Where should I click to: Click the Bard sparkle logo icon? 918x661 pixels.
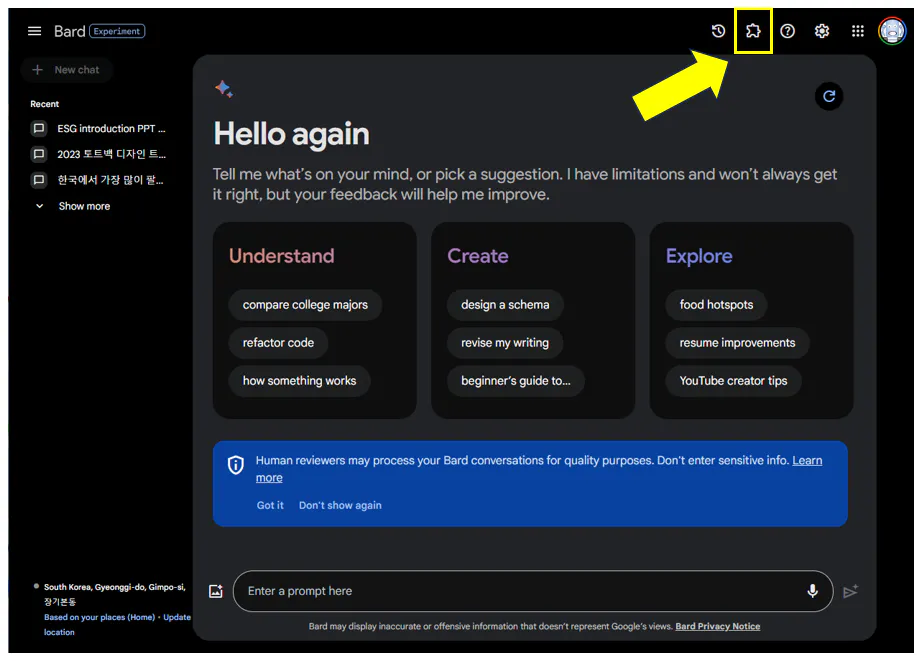pos(224,88)
